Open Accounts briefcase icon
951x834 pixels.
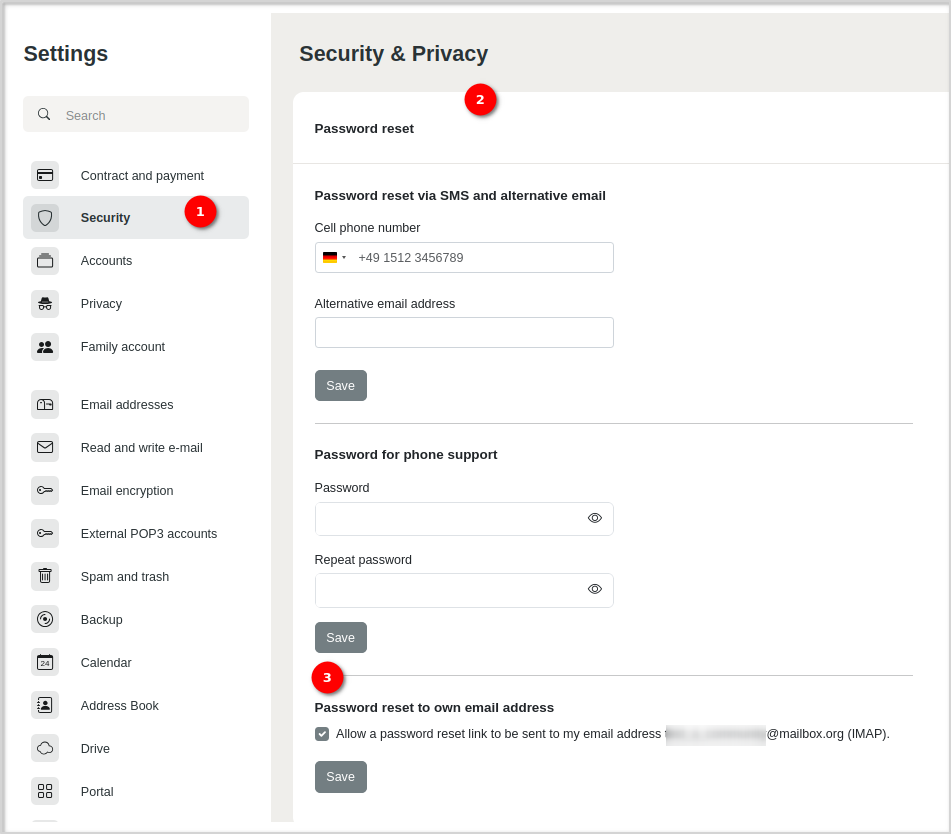click(x=45, y=261)
